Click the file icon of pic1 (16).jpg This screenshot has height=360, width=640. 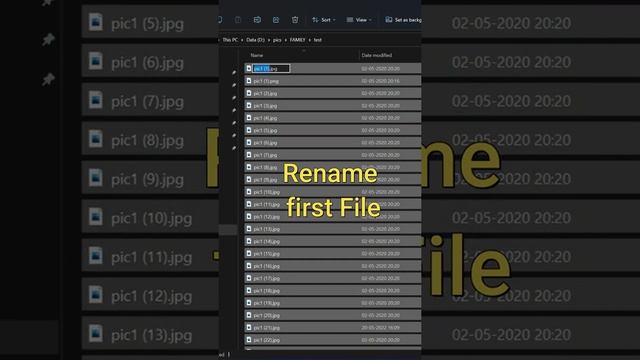click(x=249, y=266)
